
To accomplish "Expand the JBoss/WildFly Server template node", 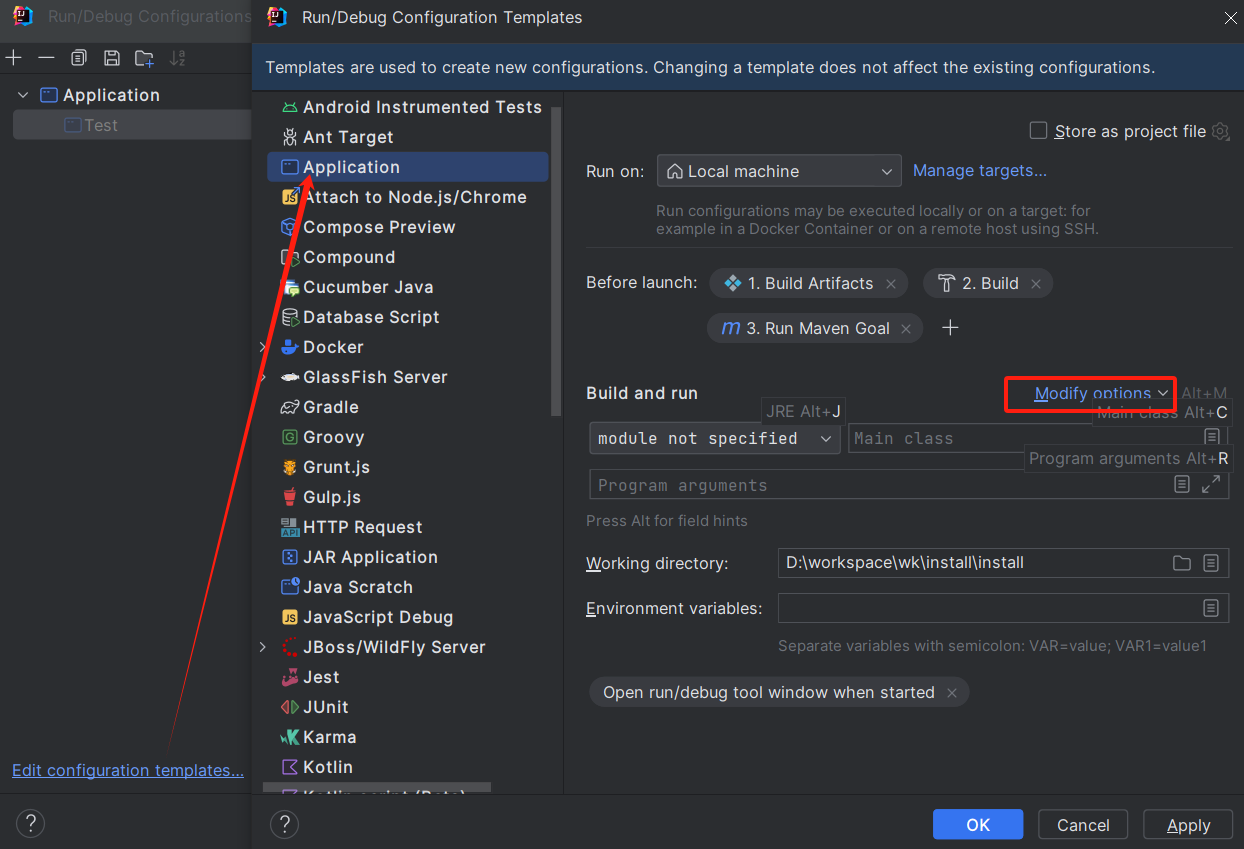I will 263,647.
